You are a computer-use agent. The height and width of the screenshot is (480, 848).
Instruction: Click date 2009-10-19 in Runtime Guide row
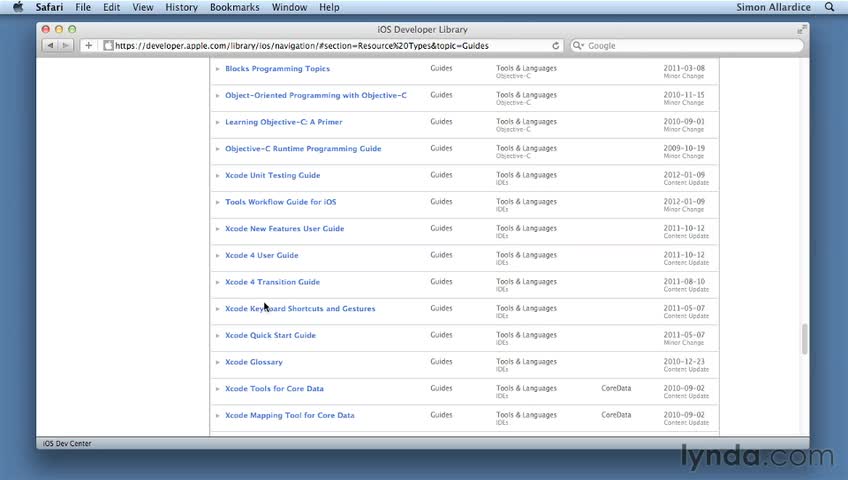click(x=684, y=148)
